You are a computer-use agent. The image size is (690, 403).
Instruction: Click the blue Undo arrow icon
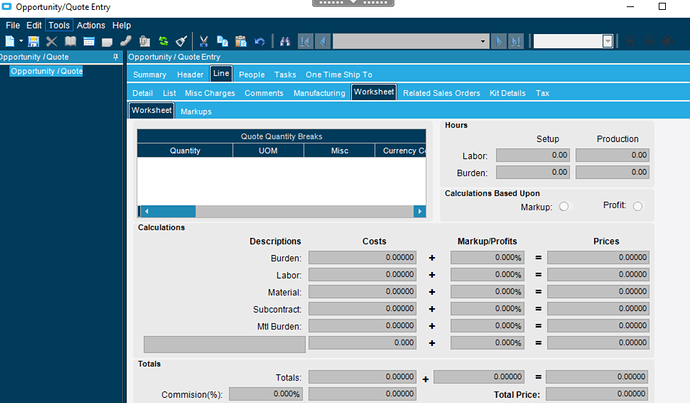pyautogui.click(x=260, y=42)
